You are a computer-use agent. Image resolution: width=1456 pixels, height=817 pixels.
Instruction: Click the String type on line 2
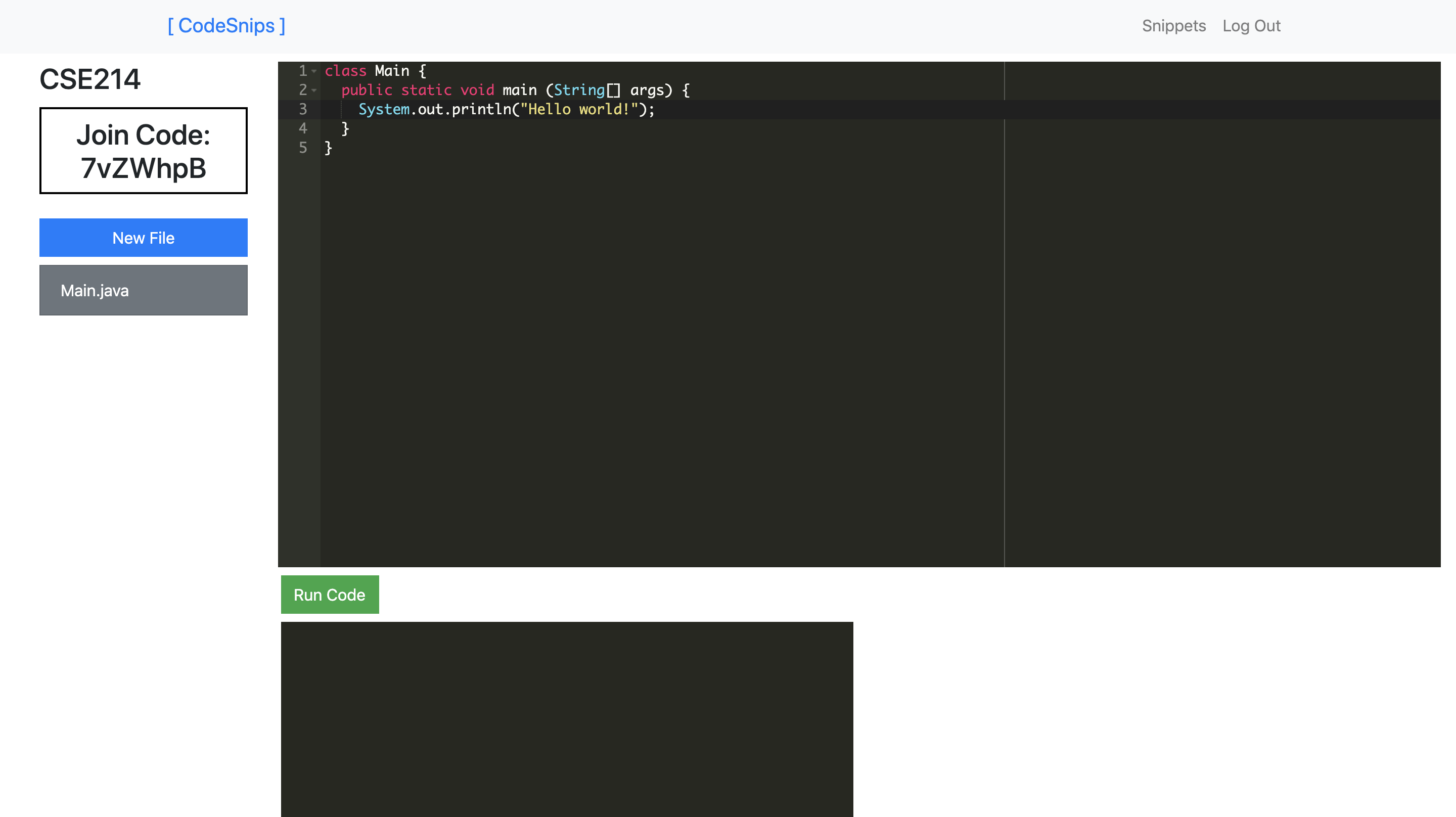pyautogui.click(x=579, y=90)
